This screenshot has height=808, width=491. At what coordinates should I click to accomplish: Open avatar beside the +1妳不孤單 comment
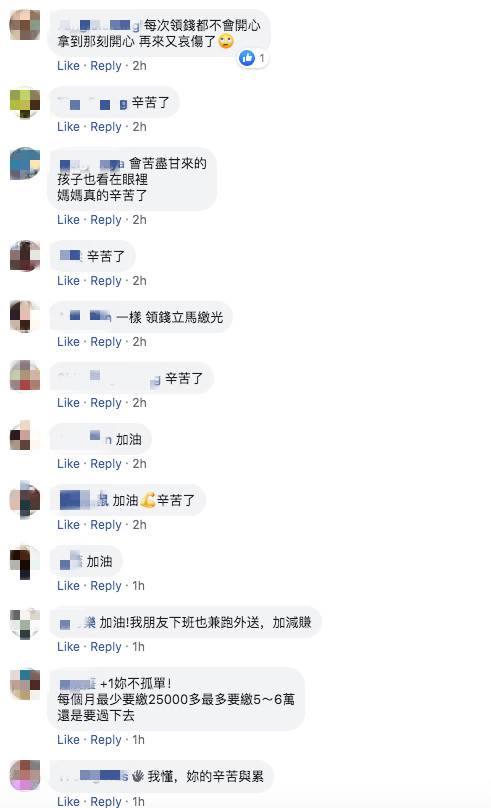click(25, 684)
